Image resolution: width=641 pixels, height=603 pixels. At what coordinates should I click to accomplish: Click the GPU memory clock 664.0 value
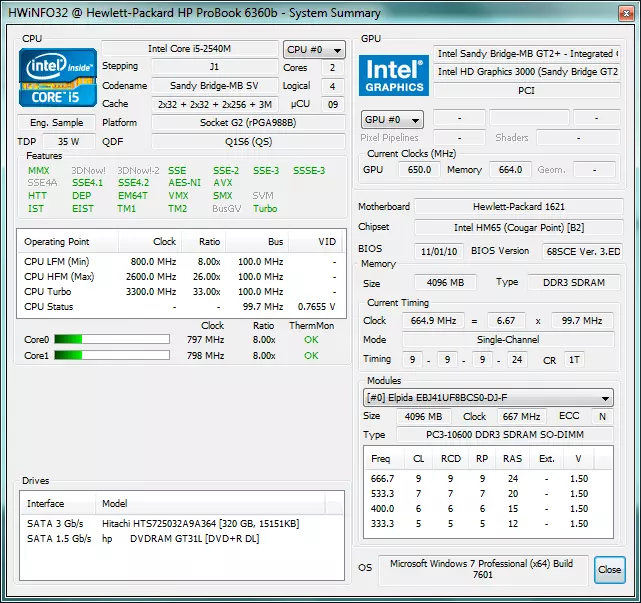(x=510, y=170)
